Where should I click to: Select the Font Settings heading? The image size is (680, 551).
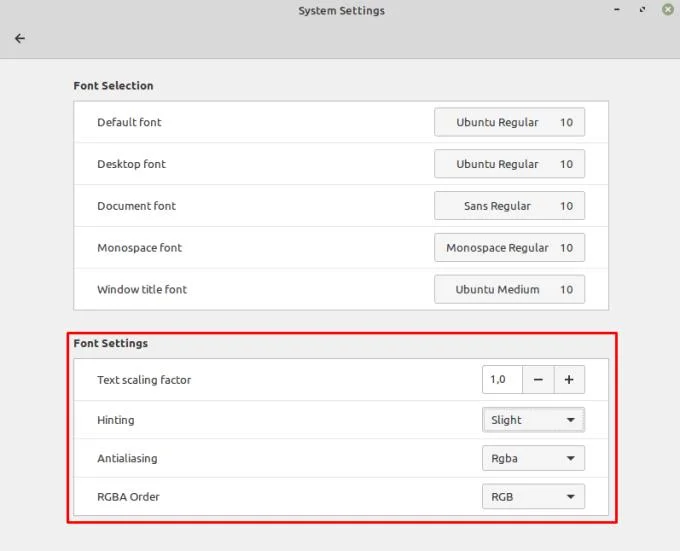(x=111, y=343)
